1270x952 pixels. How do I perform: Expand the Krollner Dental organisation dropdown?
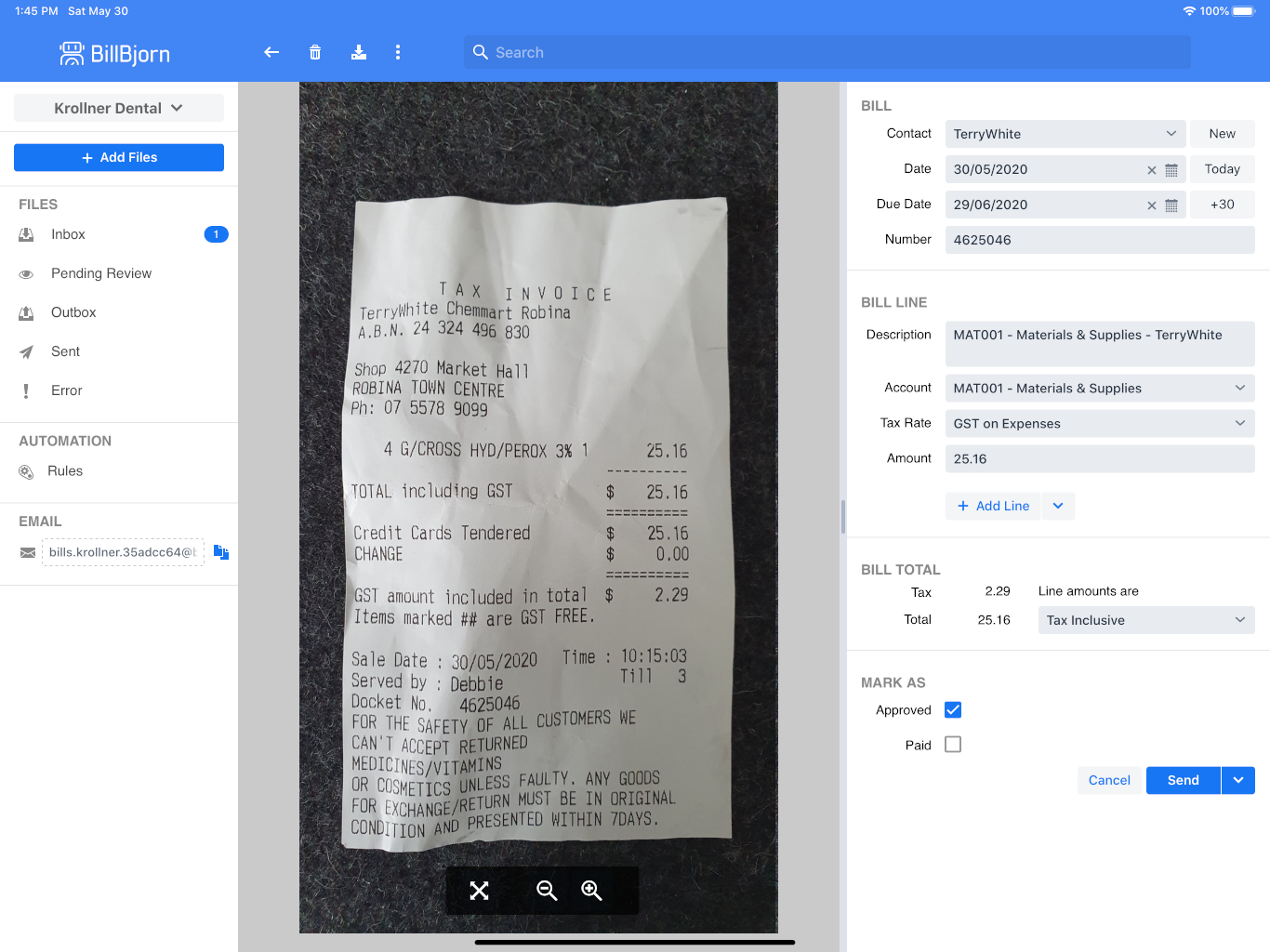(x=119, y=108)
